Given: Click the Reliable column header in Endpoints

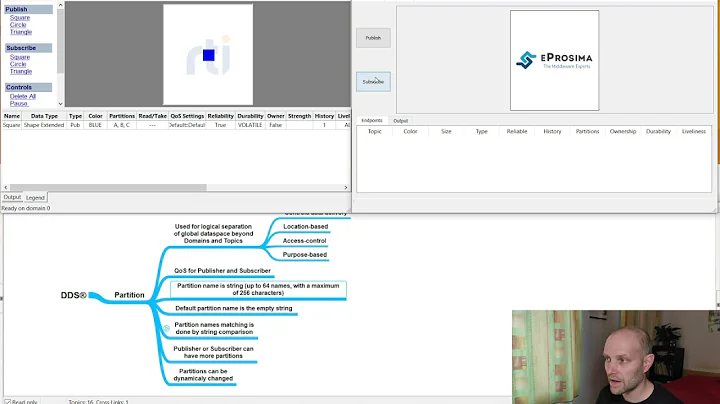Looking at the screenshot, I should (x=517, y=131).
